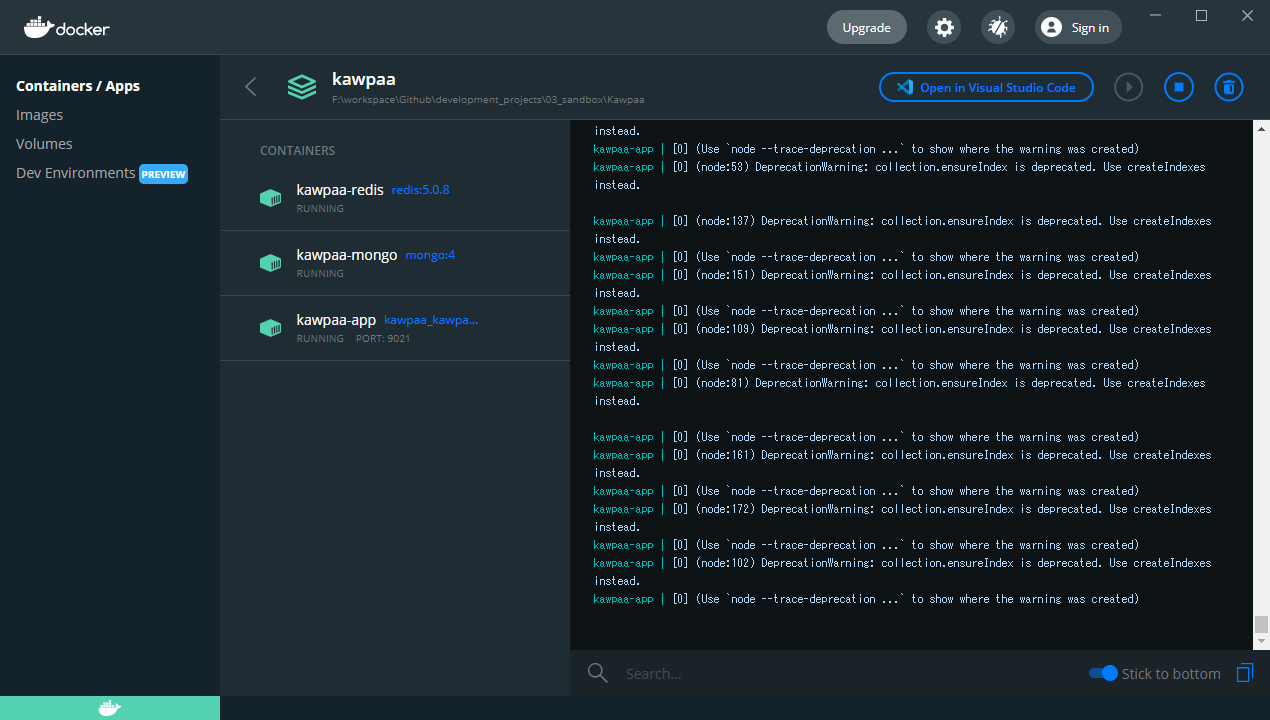Open the redis:5.0.8 image link

[420, 190]
